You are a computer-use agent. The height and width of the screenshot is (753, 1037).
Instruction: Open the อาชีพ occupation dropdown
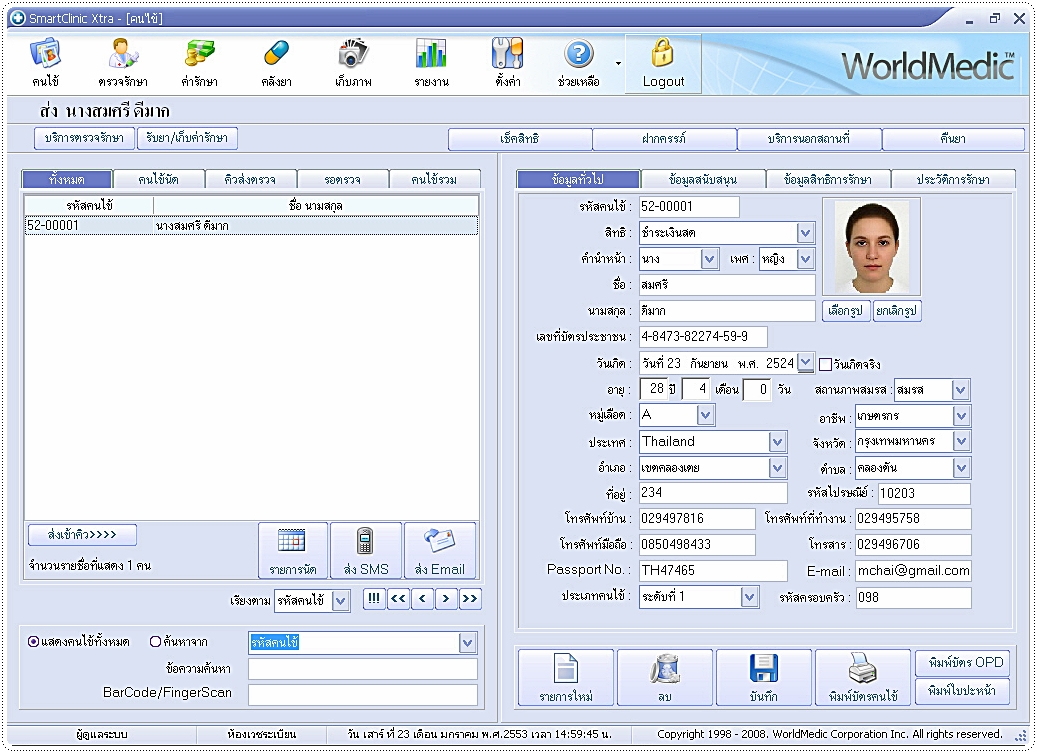click(960, 416)
